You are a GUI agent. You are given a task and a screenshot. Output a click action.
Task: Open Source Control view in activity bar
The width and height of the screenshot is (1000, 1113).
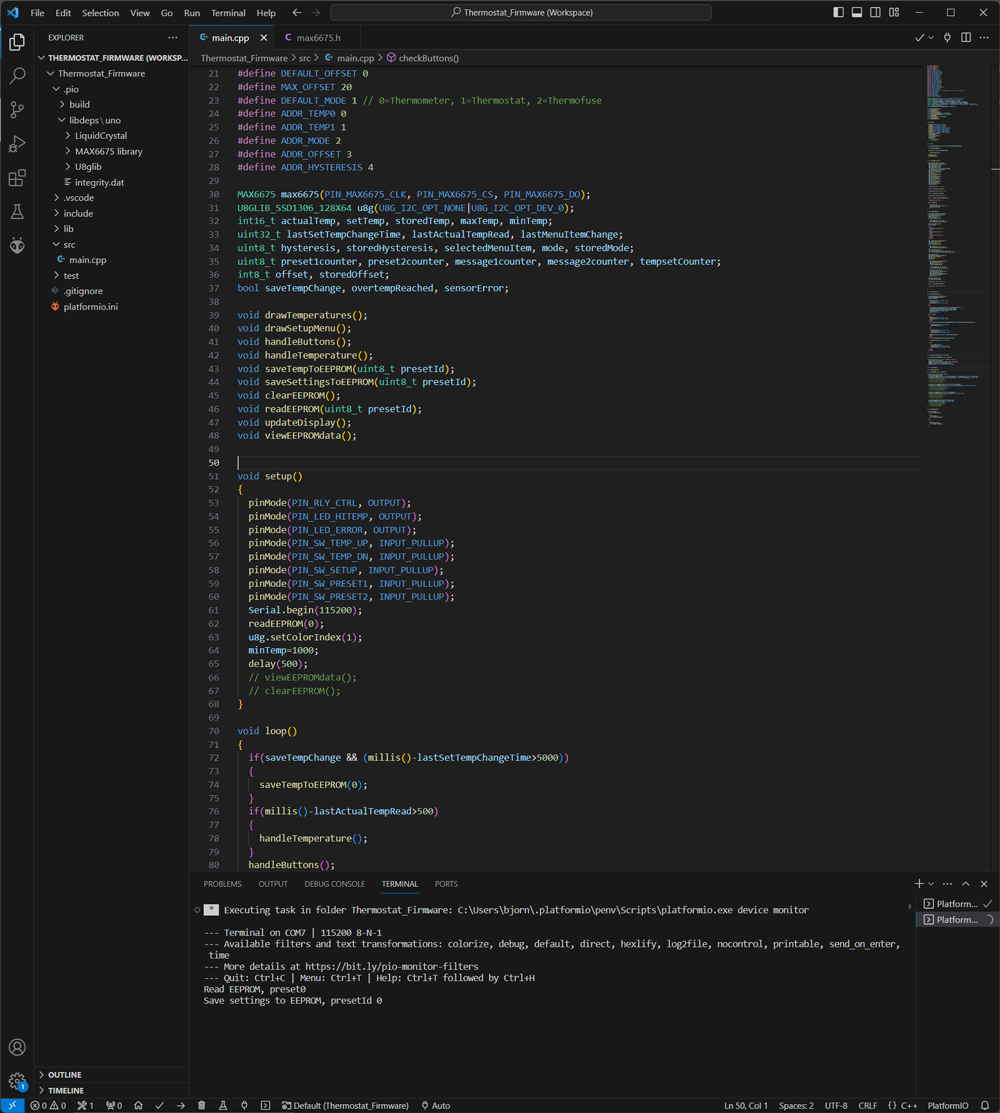tap(17, 110)
